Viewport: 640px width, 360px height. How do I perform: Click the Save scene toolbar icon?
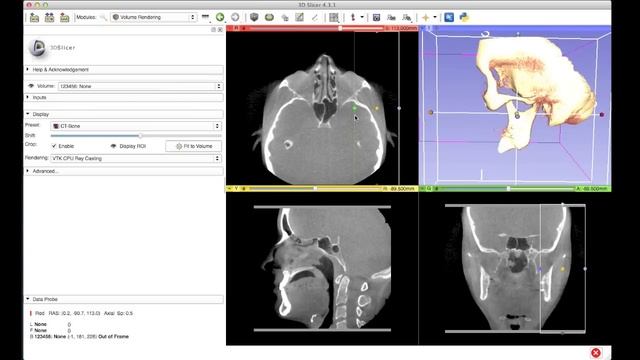[64, 17]
